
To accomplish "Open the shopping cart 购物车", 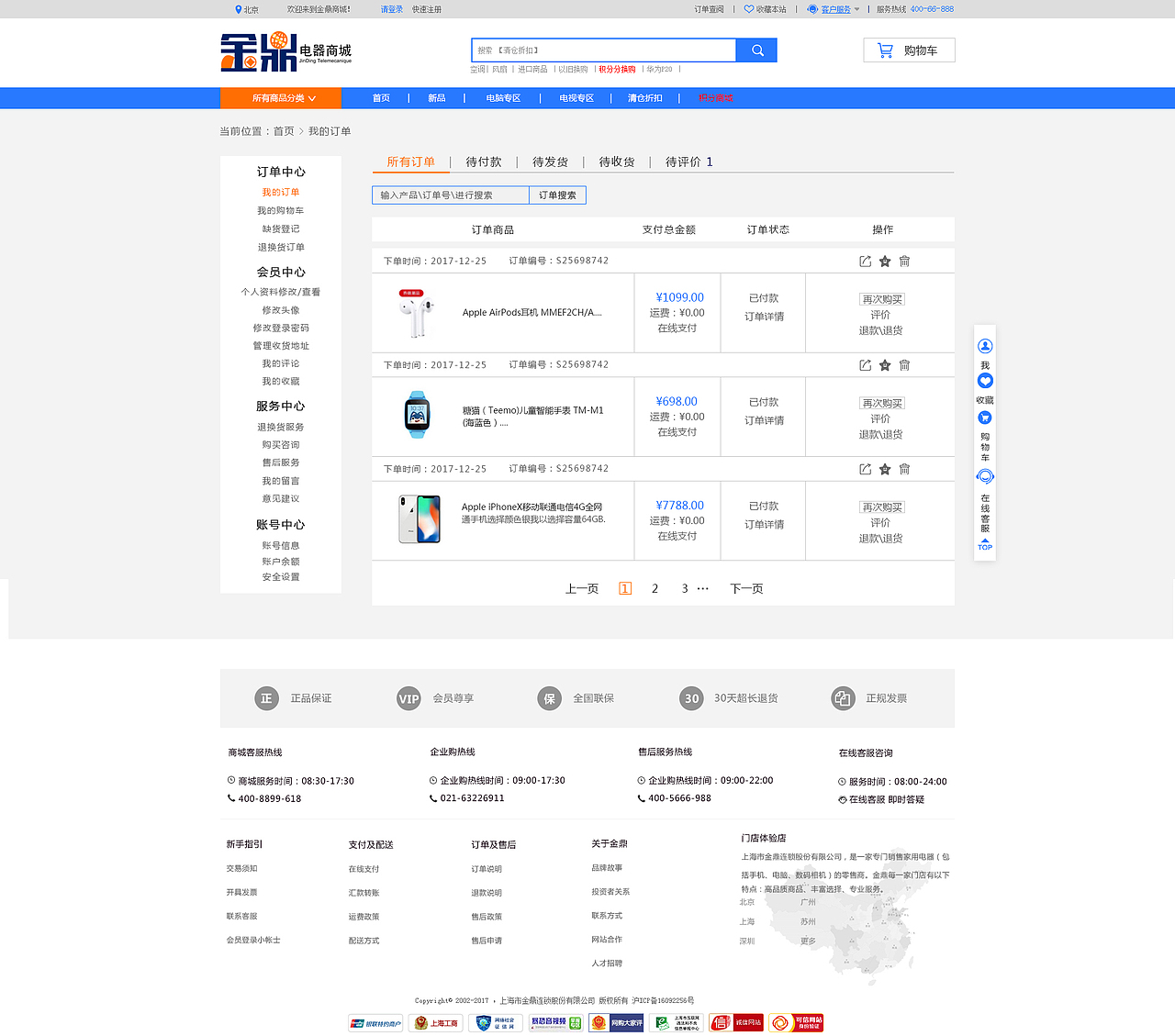I will point(909,50).
